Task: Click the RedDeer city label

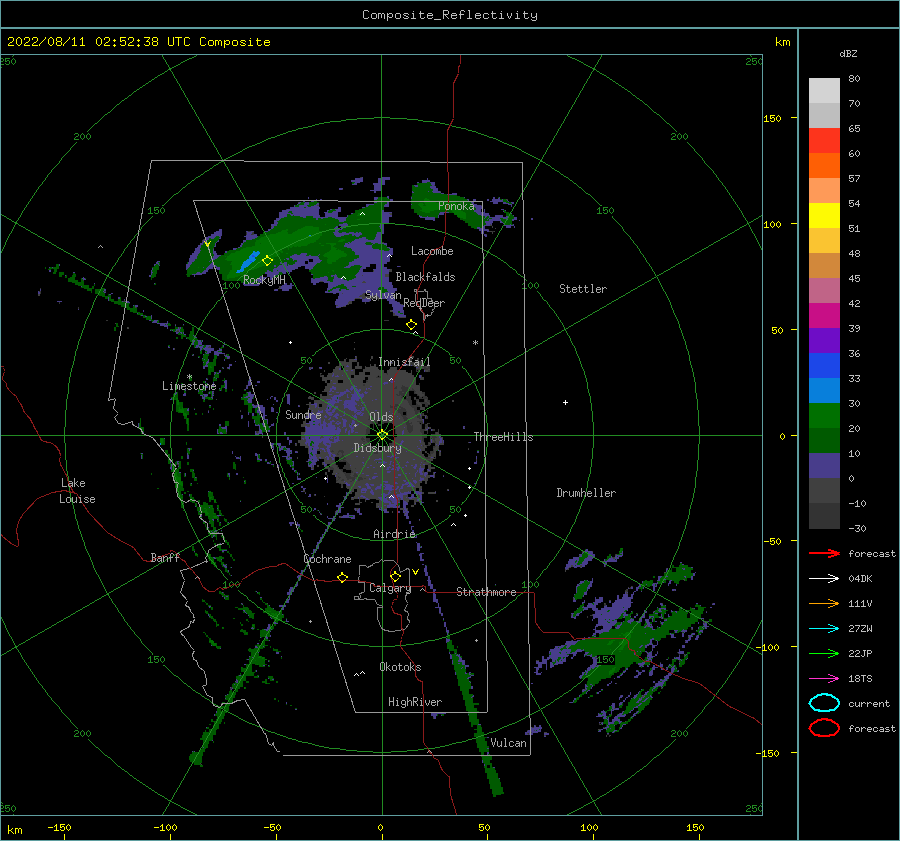Action: [424, 303]
